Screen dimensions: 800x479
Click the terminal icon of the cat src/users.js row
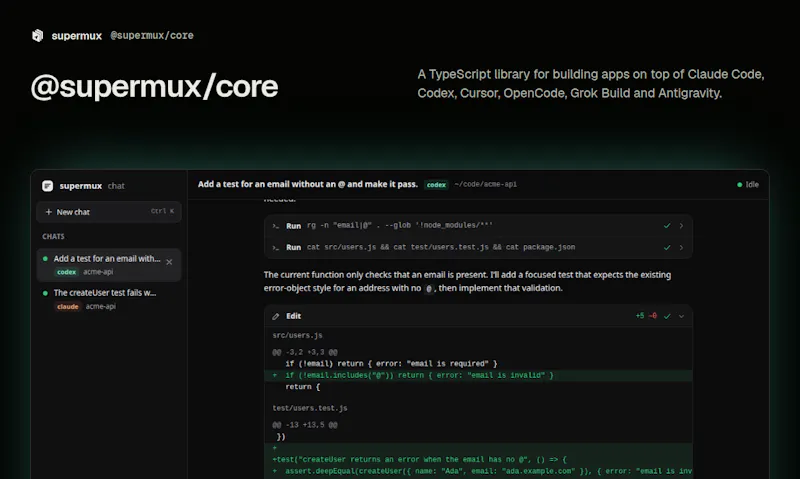click(x=276, y=247)
